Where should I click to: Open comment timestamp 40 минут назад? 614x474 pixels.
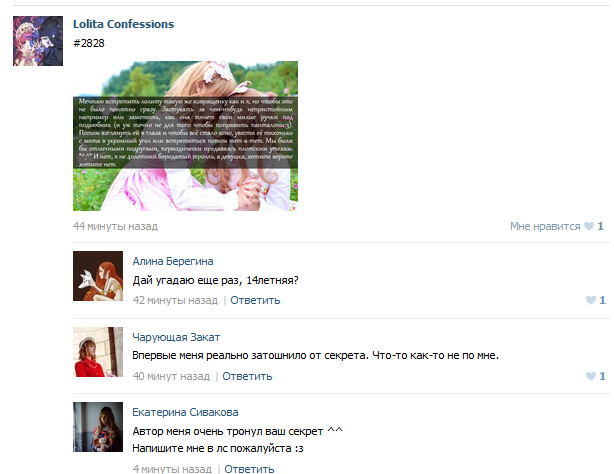pyautogui.click(x=171, y=376)
